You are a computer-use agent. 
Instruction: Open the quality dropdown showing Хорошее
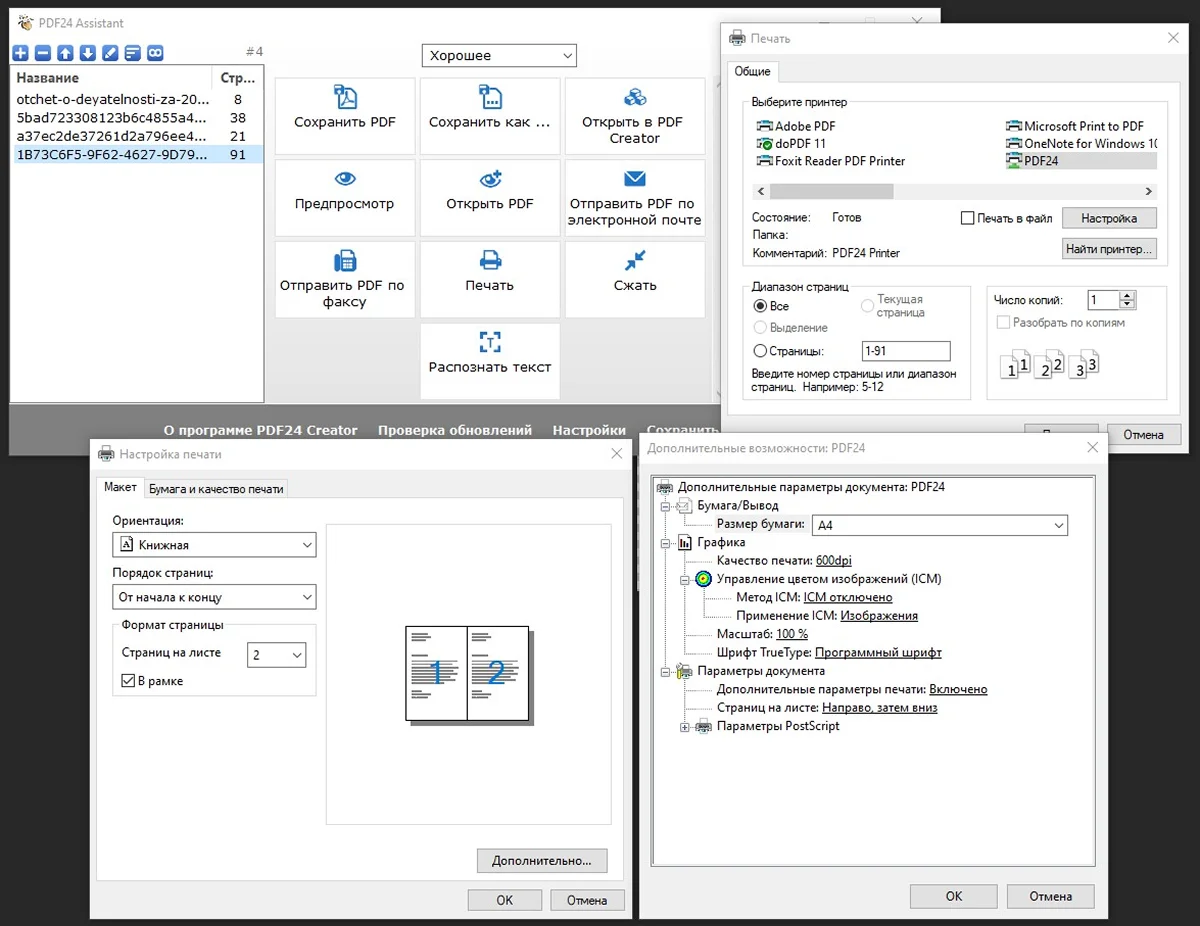click(499, 56)
